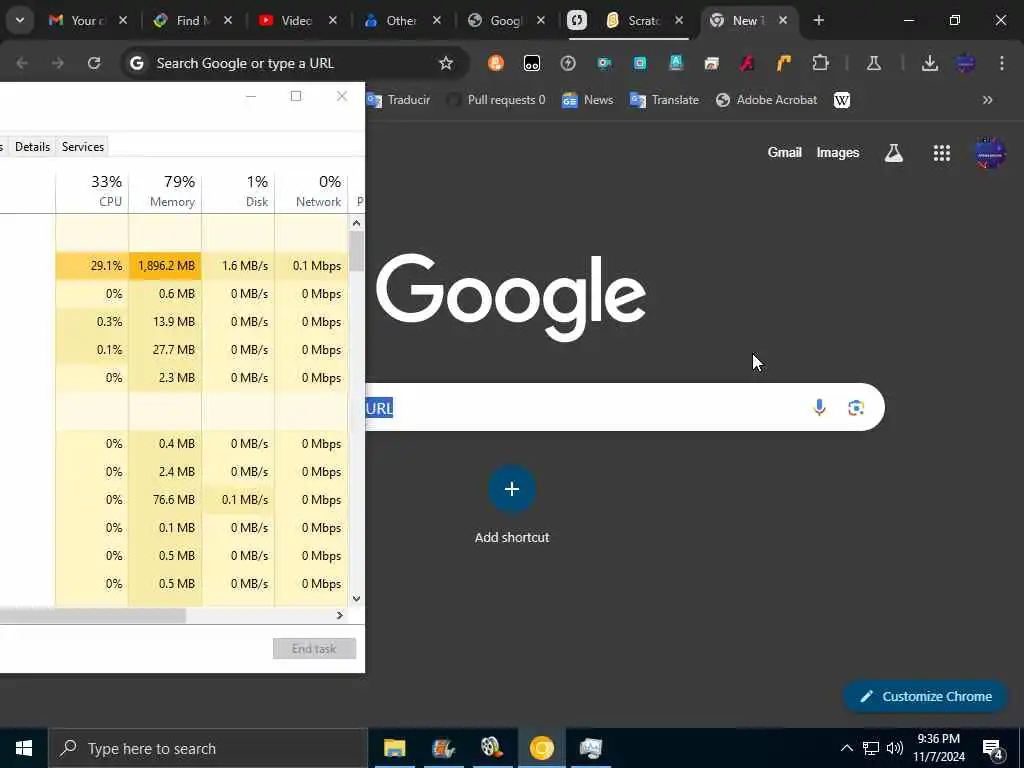Open the Traducir bookmark

click(398, 100)
